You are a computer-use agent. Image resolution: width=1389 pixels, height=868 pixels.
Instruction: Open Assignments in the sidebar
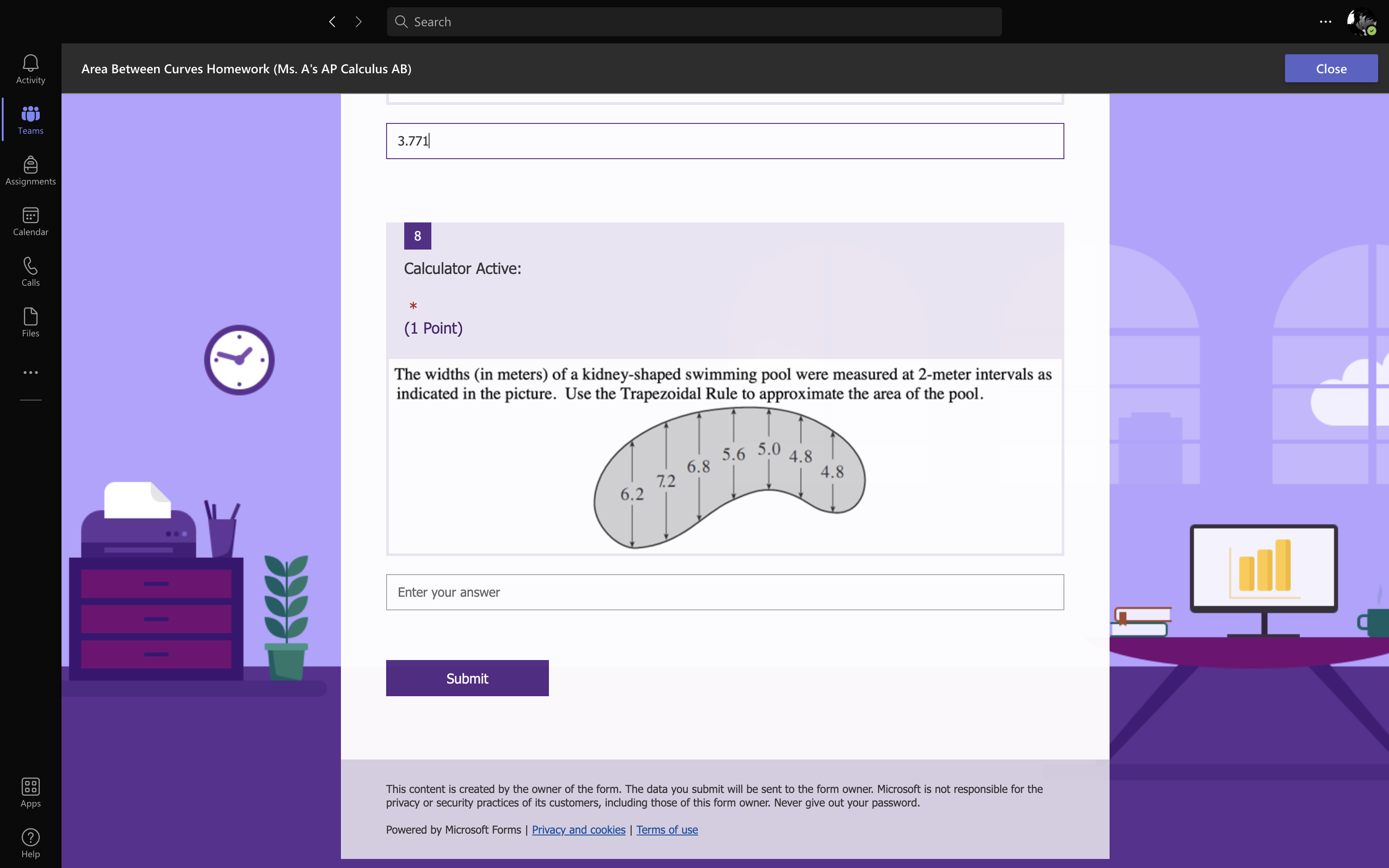coord(30,170)
